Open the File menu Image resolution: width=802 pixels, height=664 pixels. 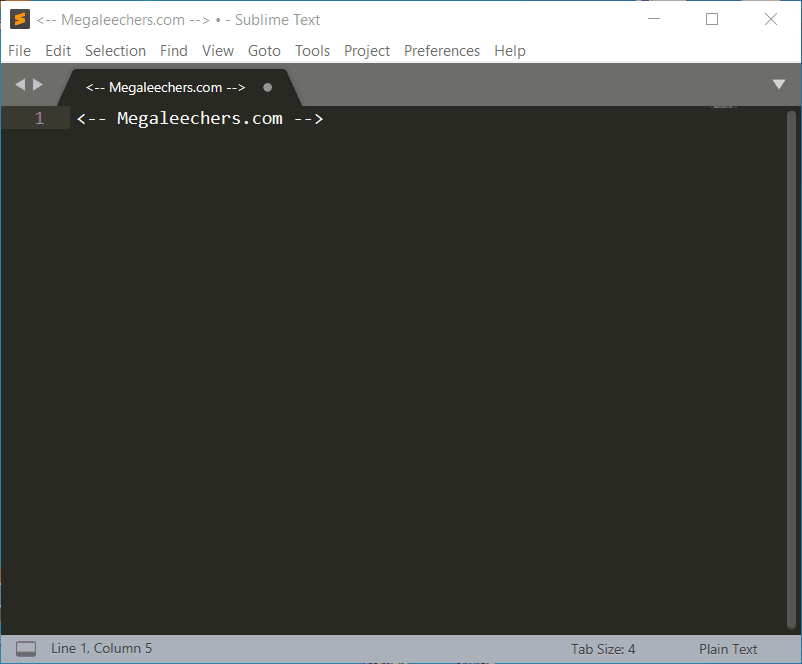(19, 51)
